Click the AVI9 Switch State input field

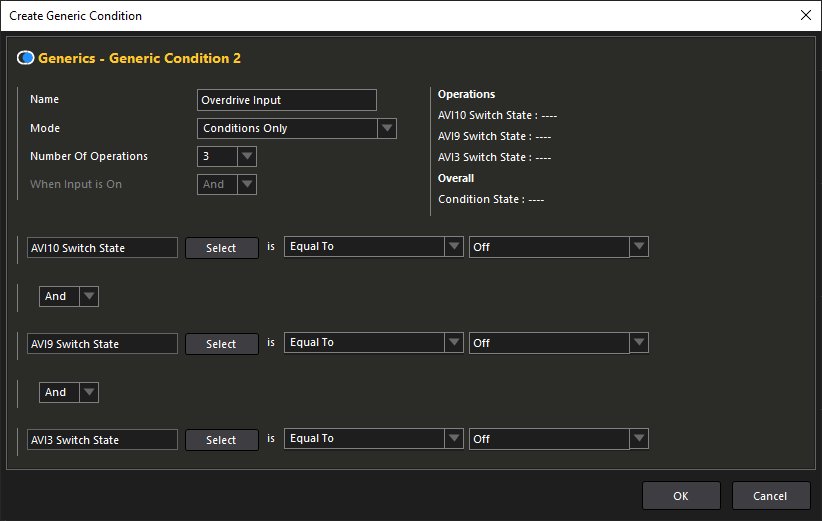pos(102,344)
